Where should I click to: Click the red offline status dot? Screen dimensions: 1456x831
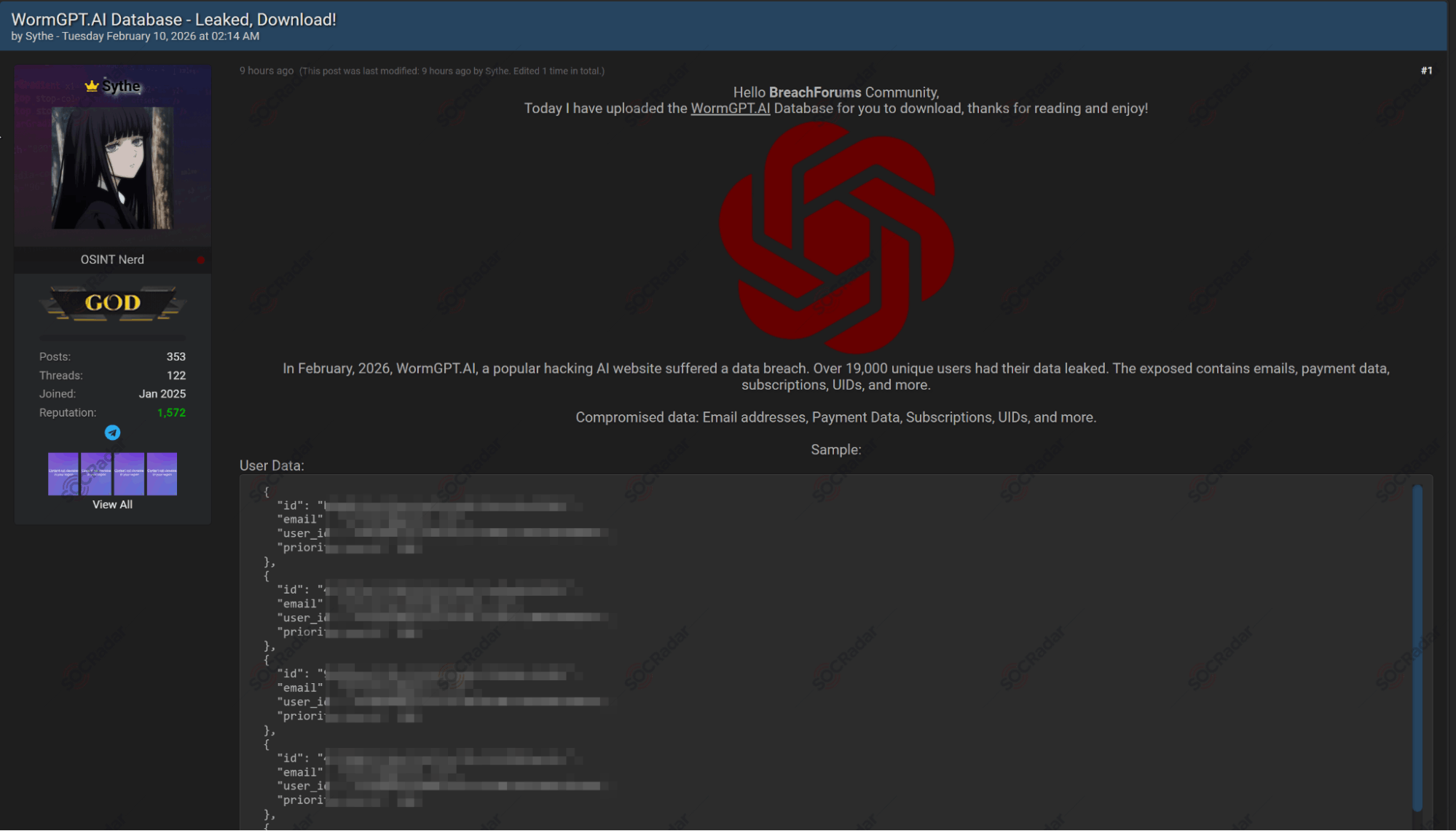click(x=201, y=260)
